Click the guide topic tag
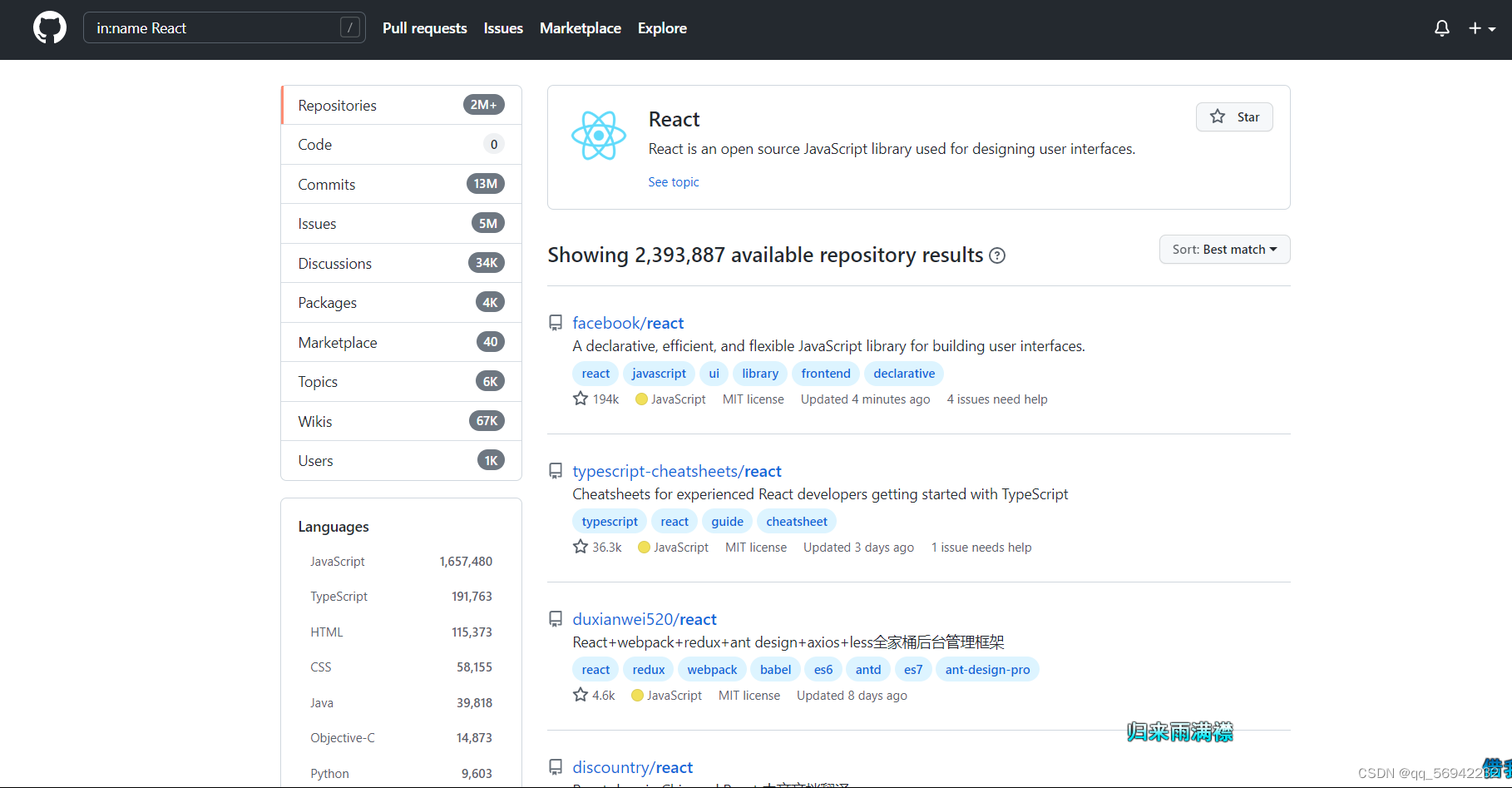 (x=728, y=522)
